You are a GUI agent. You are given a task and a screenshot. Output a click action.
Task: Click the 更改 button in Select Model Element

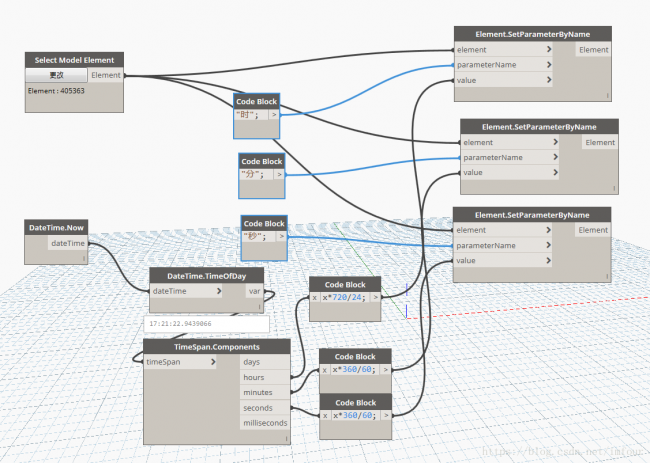pyautogui.click(x=56, y=75)
